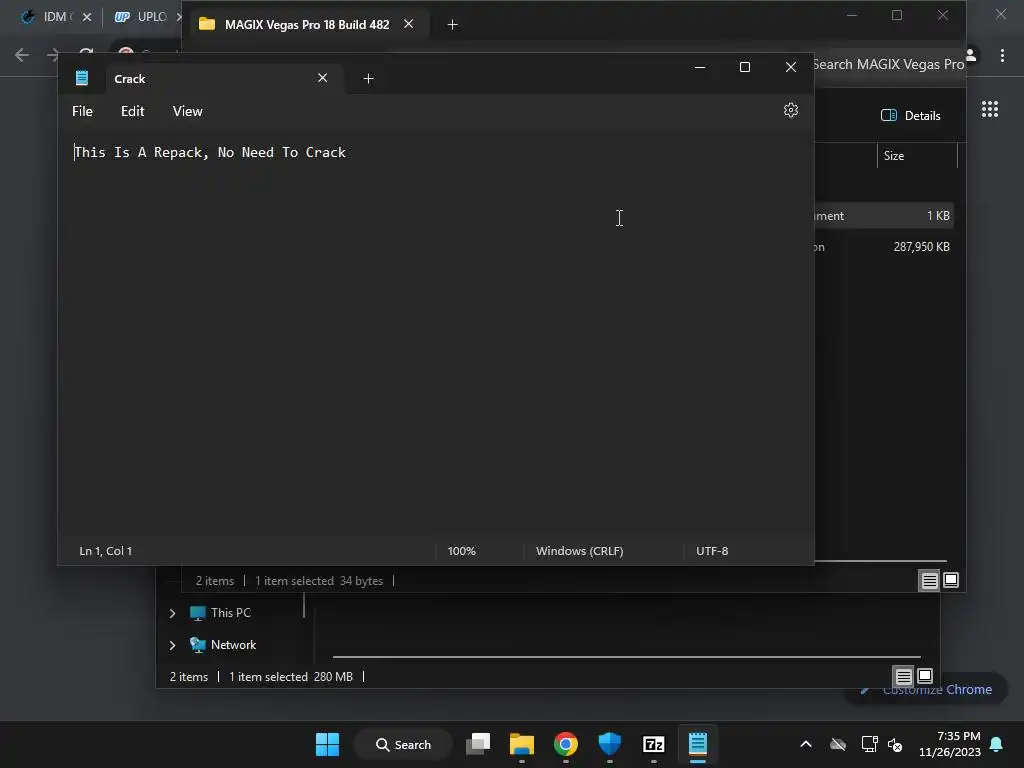Open the Windows Start menu
This screenshot has height=768, width=1024.
pos(327,744)
